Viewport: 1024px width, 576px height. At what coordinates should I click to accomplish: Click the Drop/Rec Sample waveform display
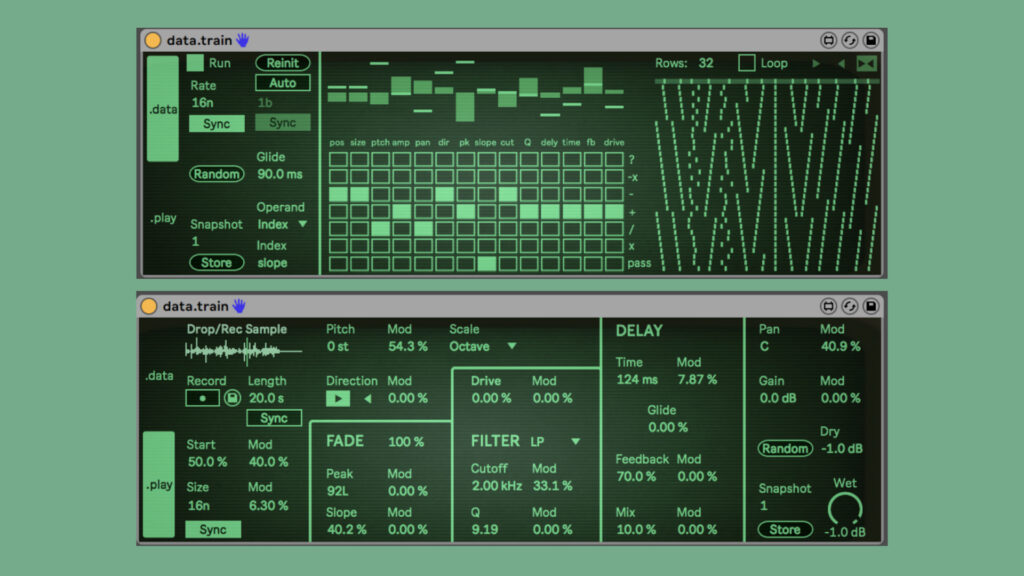click(x=243, y=351)
